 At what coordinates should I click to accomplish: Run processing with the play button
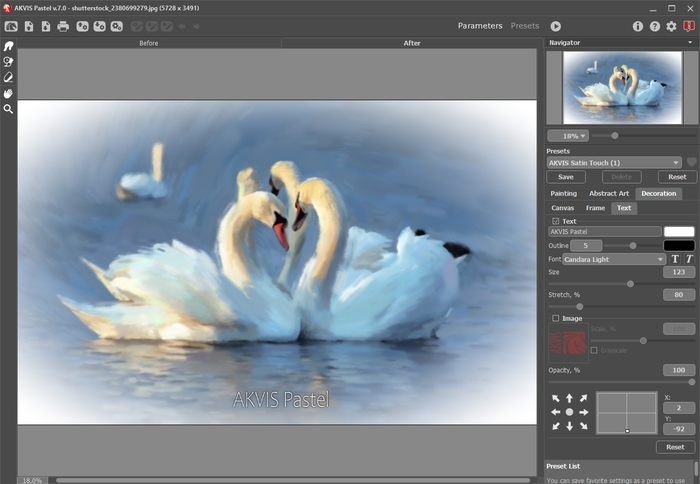(555, 26)
